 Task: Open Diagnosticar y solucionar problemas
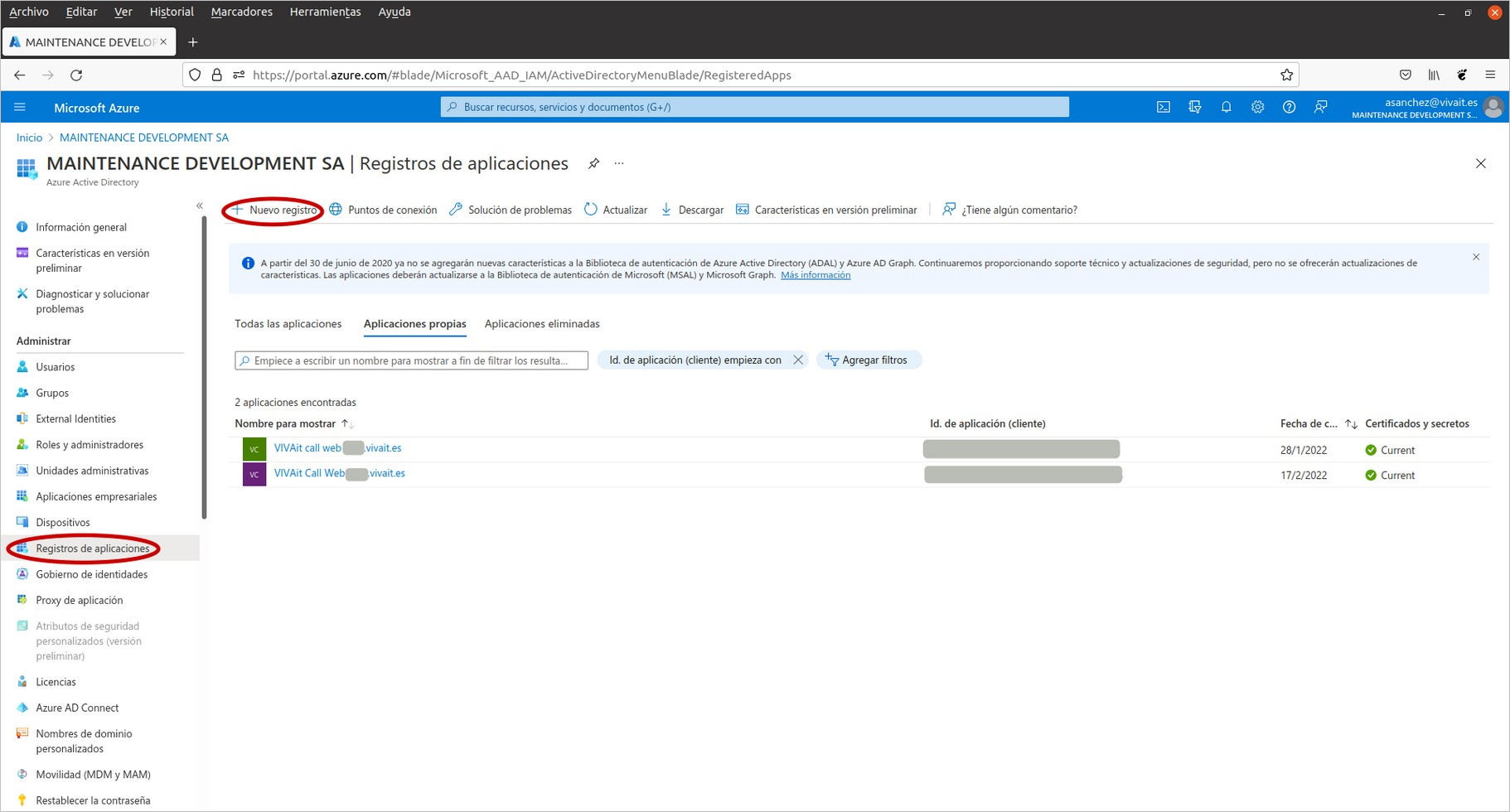tap(93, 302)
